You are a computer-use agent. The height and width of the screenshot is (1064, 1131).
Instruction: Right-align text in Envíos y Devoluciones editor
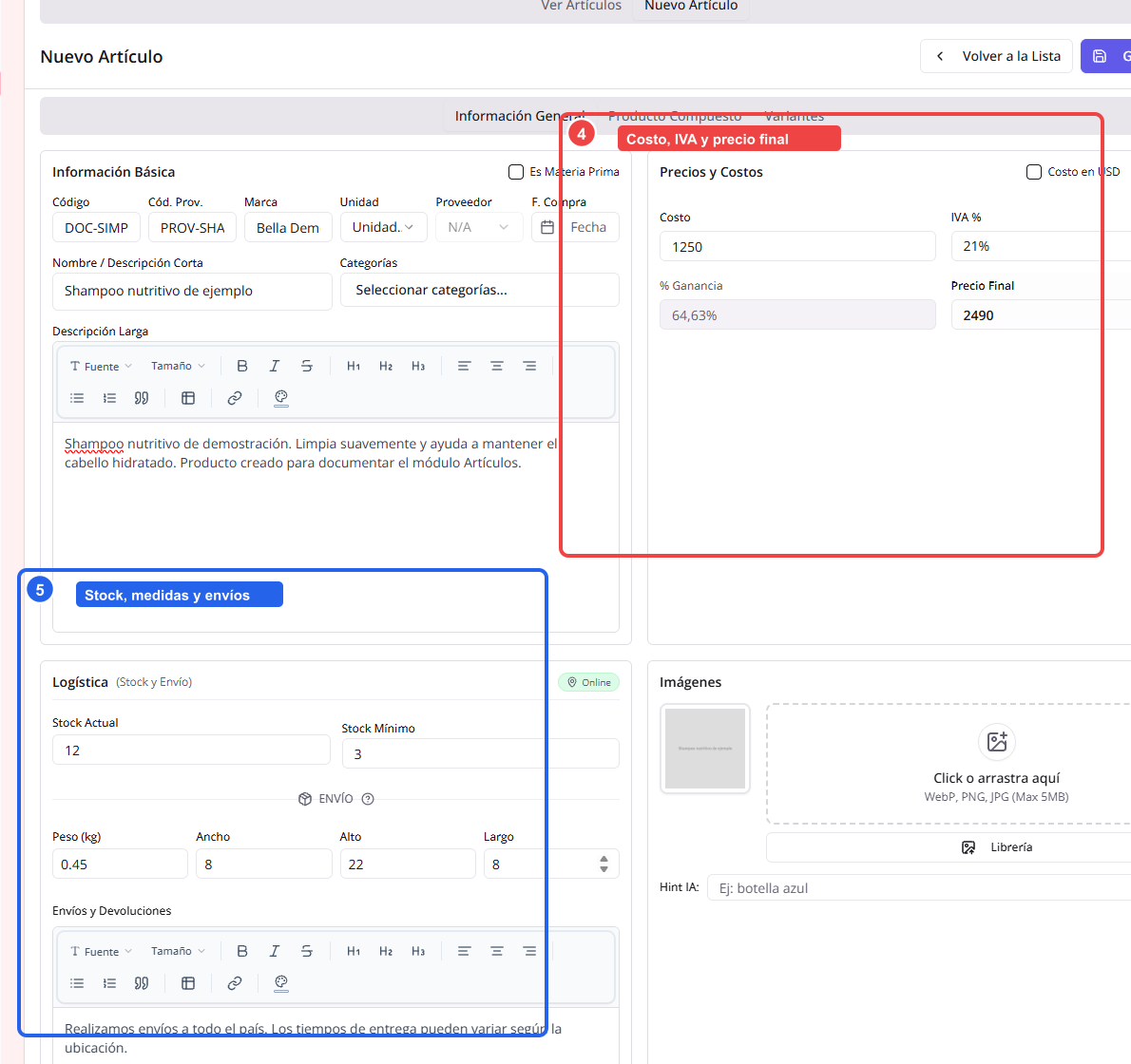[529, 952]
